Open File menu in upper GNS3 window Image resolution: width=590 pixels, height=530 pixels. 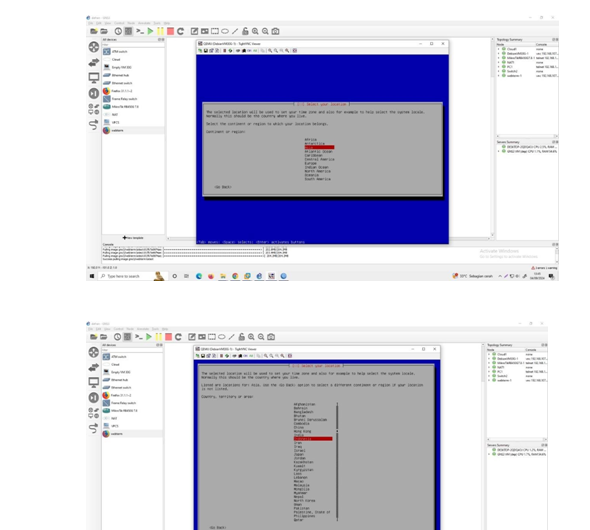click(90, 23)
